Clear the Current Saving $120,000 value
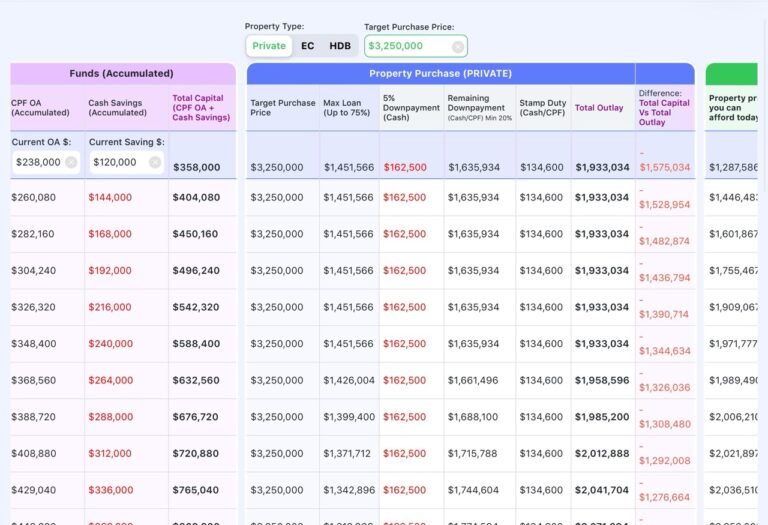 pos(155,162)
